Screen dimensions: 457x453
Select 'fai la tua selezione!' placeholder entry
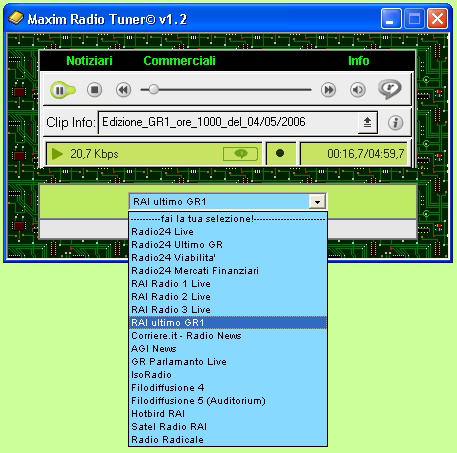click(228, 219)
